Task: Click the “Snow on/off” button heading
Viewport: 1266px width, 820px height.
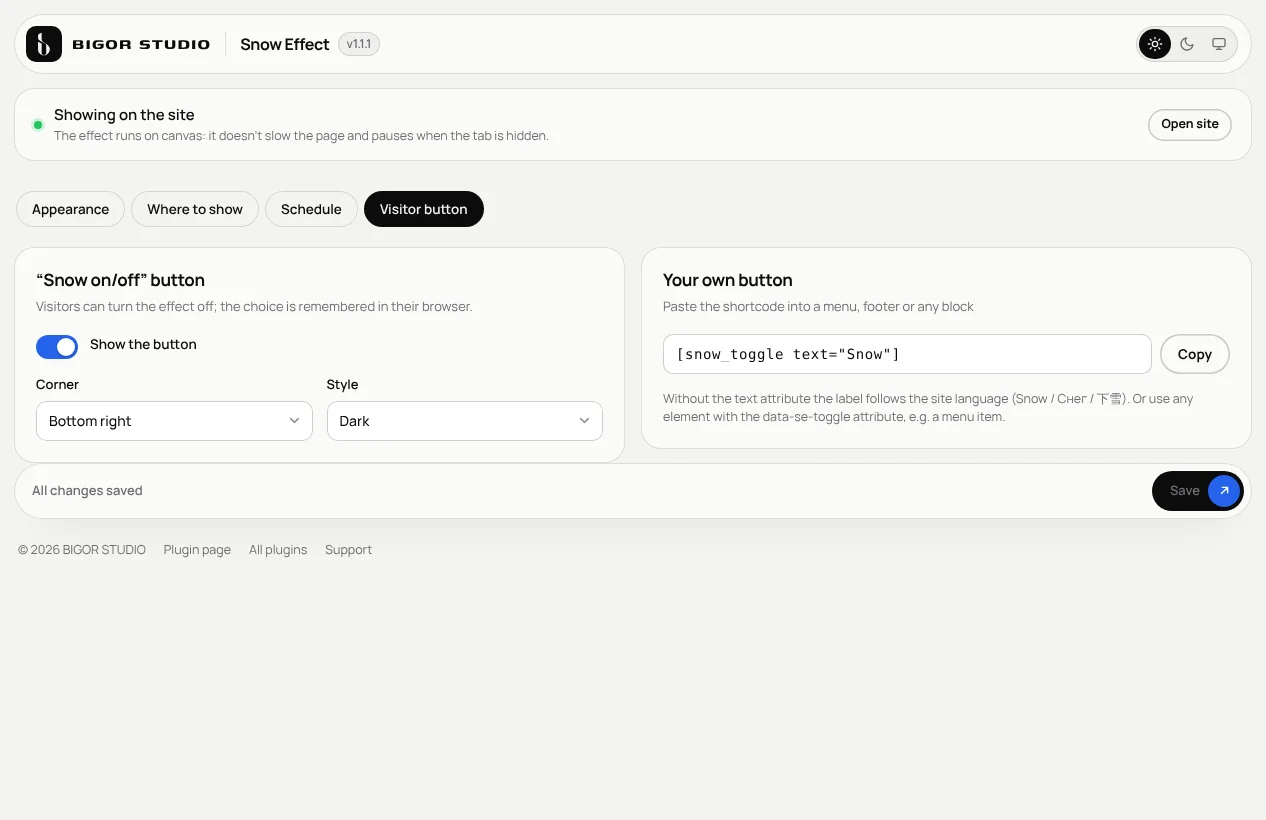Action: pos(120,280)
